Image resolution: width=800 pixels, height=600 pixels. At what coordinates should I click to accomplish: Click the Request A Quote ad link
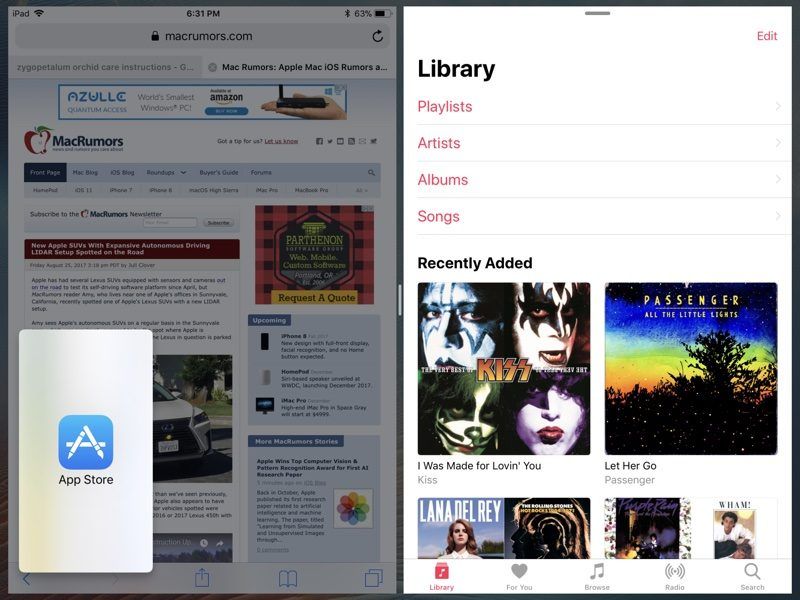[x=314, y=297]
